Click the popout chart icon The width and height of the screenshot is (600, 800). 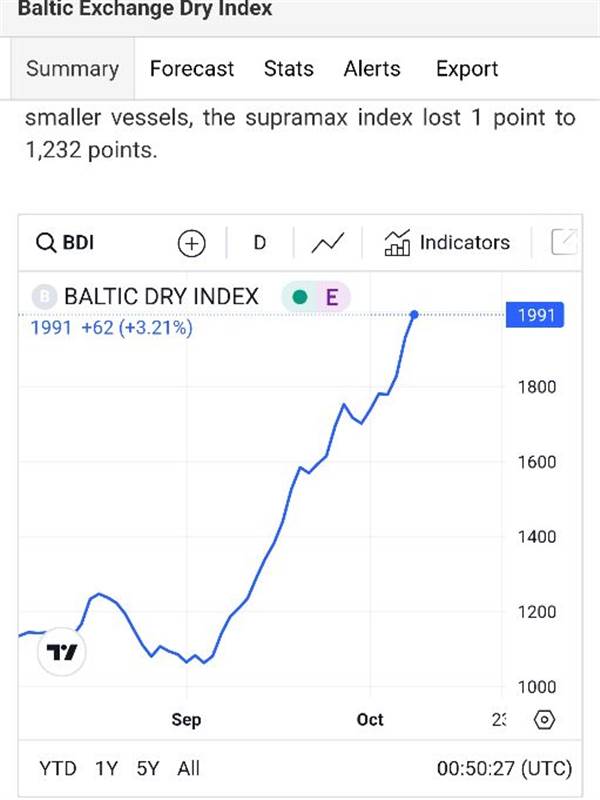(565, 242)
